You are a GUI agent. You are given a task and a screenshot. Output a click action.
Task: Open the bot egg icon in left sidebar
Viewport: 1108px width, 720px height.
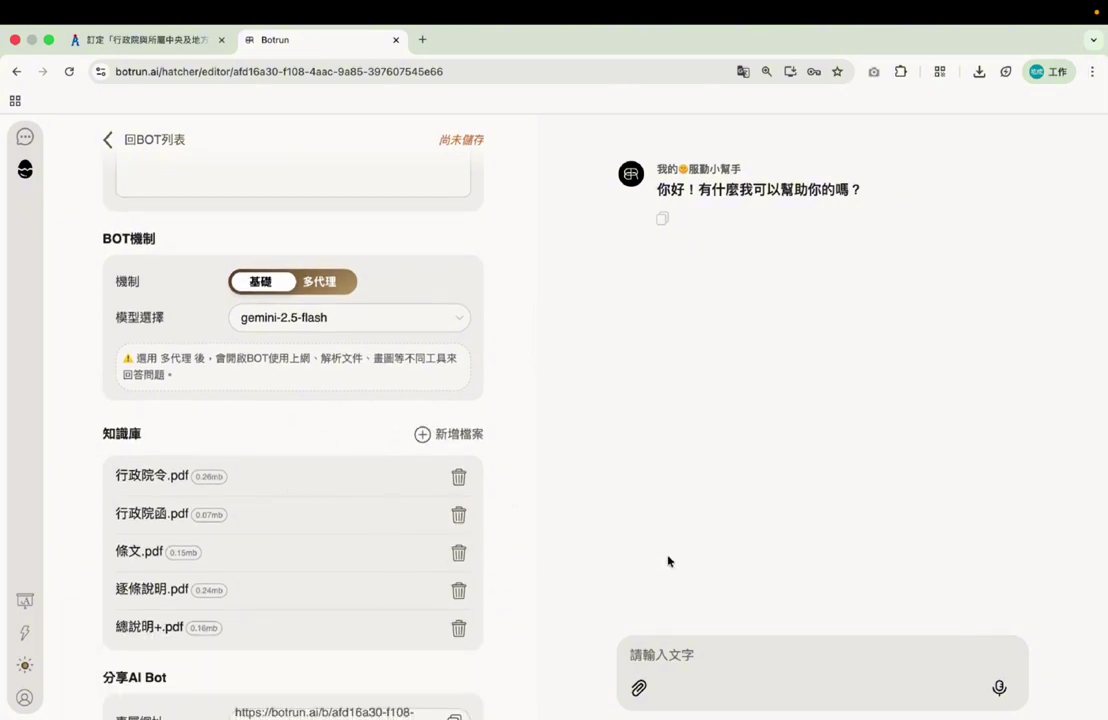coord(25,169)
